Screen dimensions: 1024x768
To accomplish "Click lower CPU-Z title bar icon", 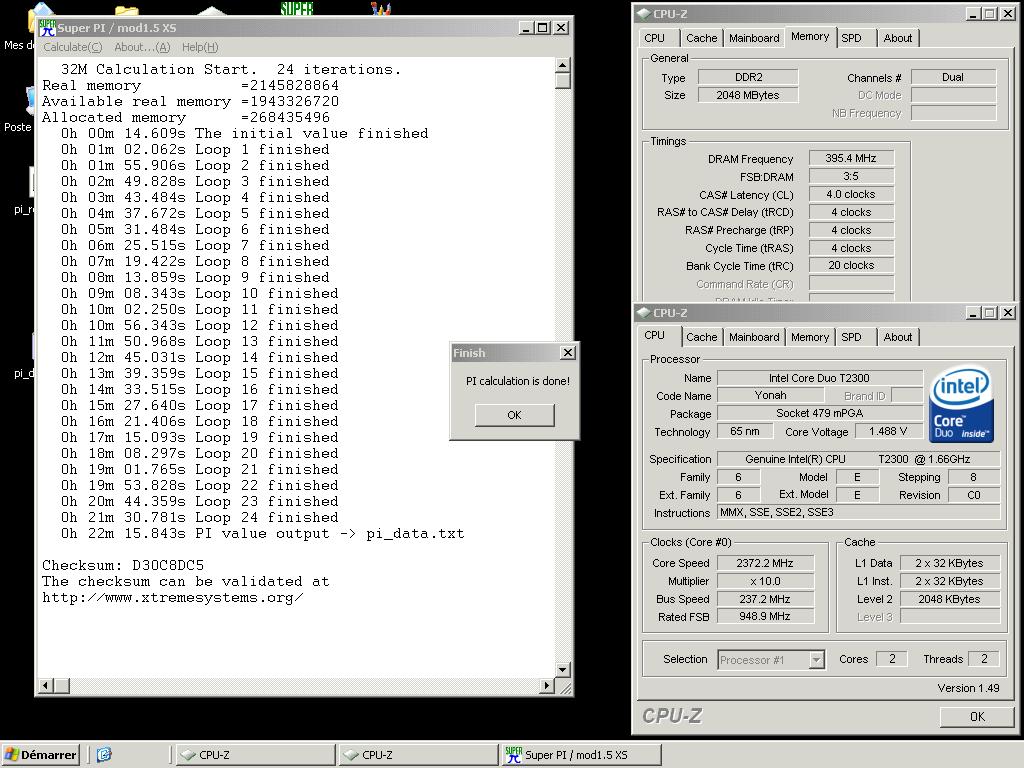I will [x=644, y=313].
